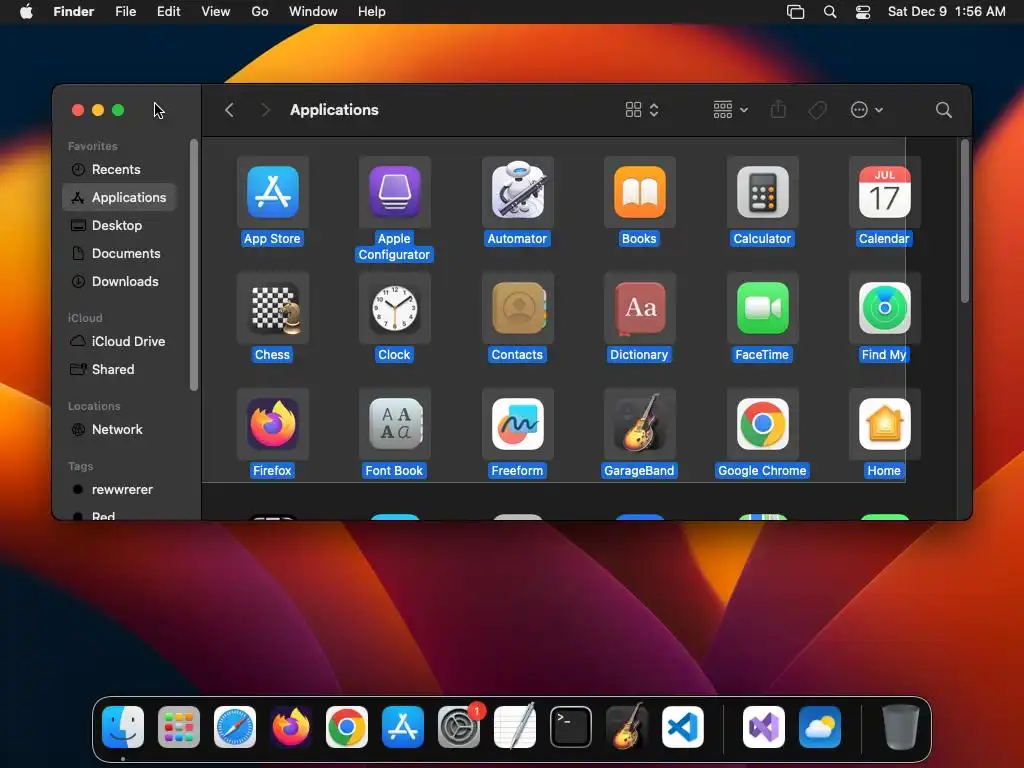Image resolution: width=1024 pixels, height=768 pixels.
Task: Go forward with the right chevron
Action: (265, 110)
